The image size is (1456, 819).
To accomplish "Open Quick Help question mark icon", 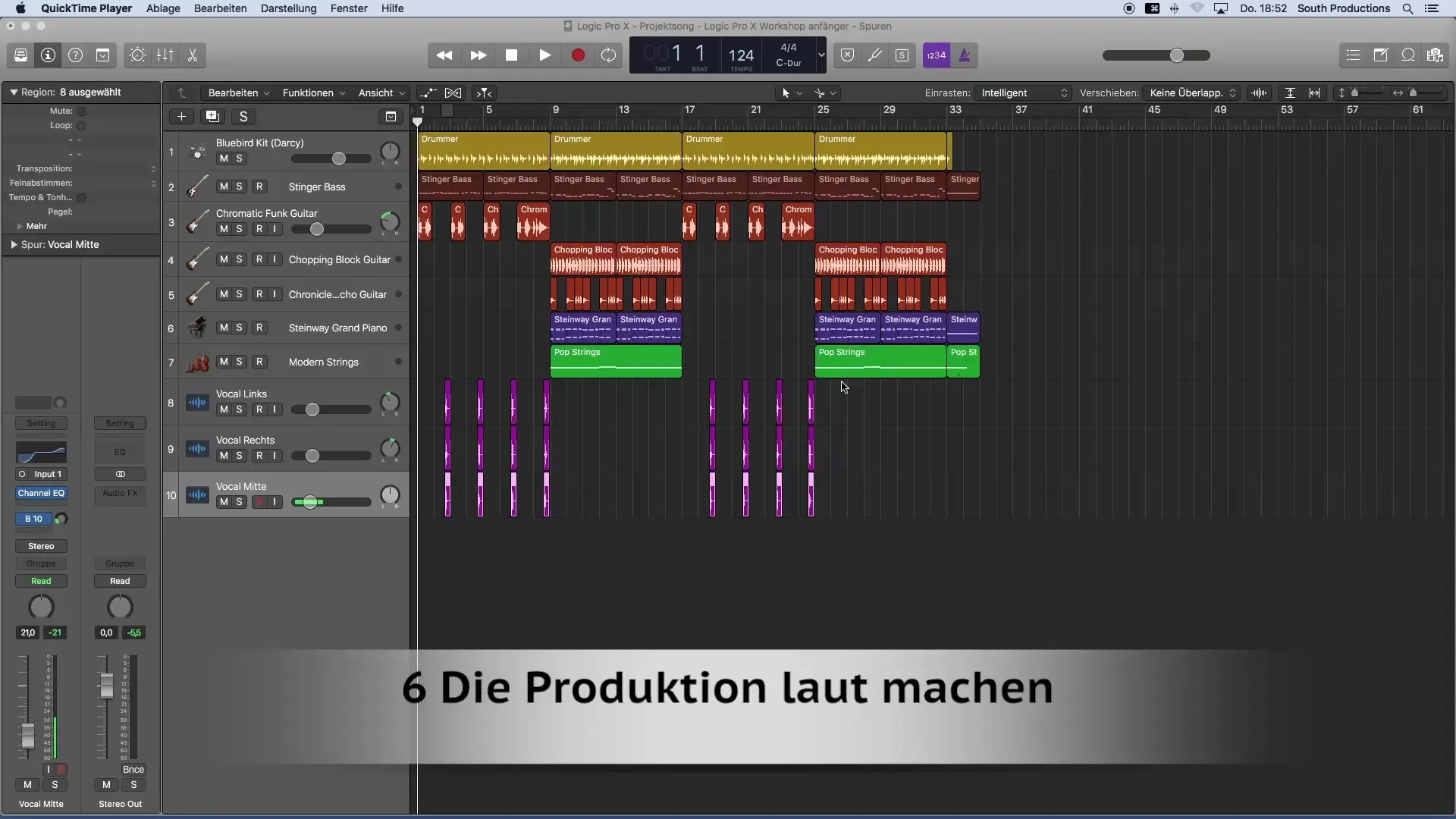I will point(75,55).
